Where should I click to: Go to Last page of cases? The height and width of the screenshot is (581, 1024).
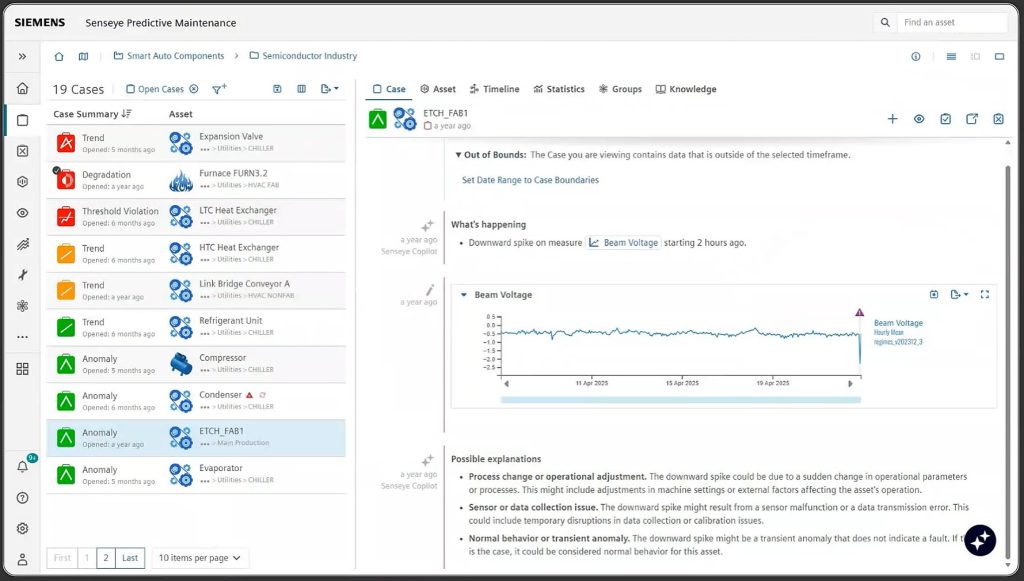(130, 558)
